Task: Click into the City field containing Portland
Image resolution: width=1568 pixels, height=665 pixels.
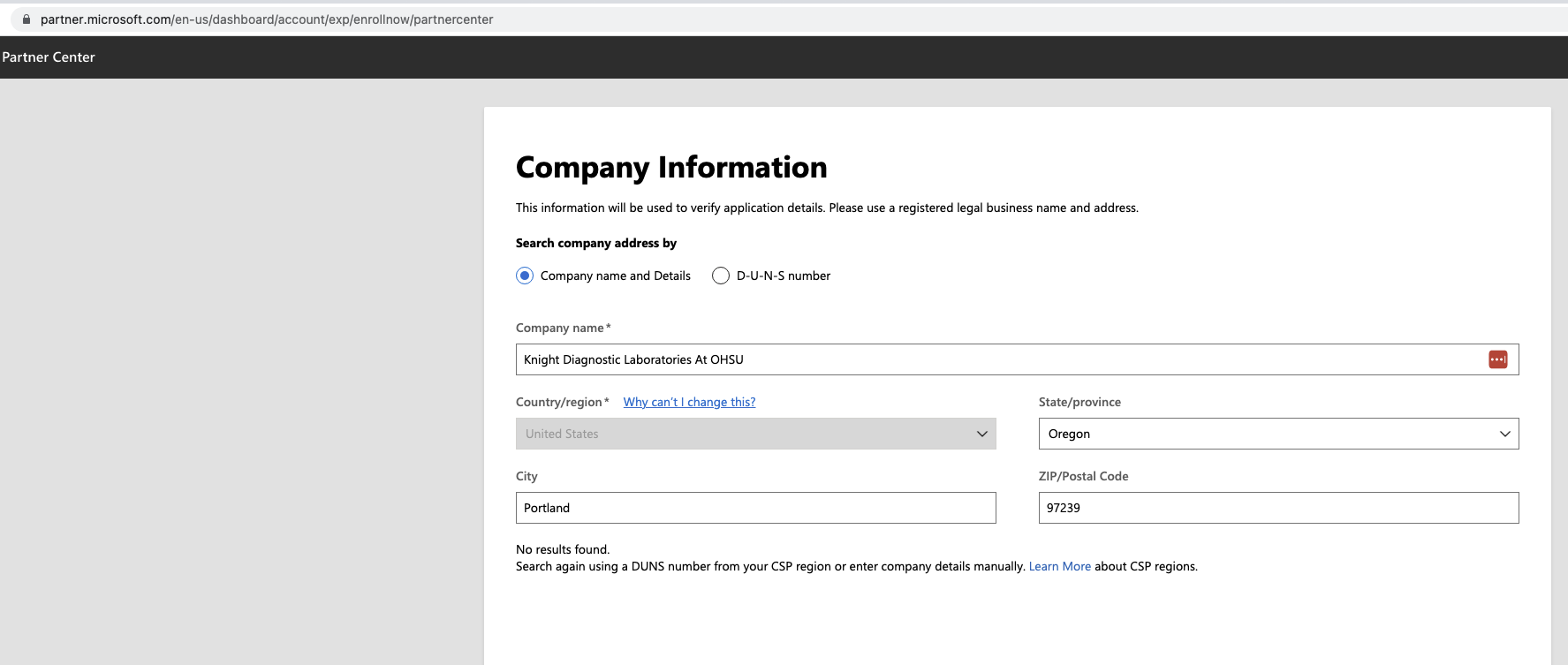Action: pos(755,508)
